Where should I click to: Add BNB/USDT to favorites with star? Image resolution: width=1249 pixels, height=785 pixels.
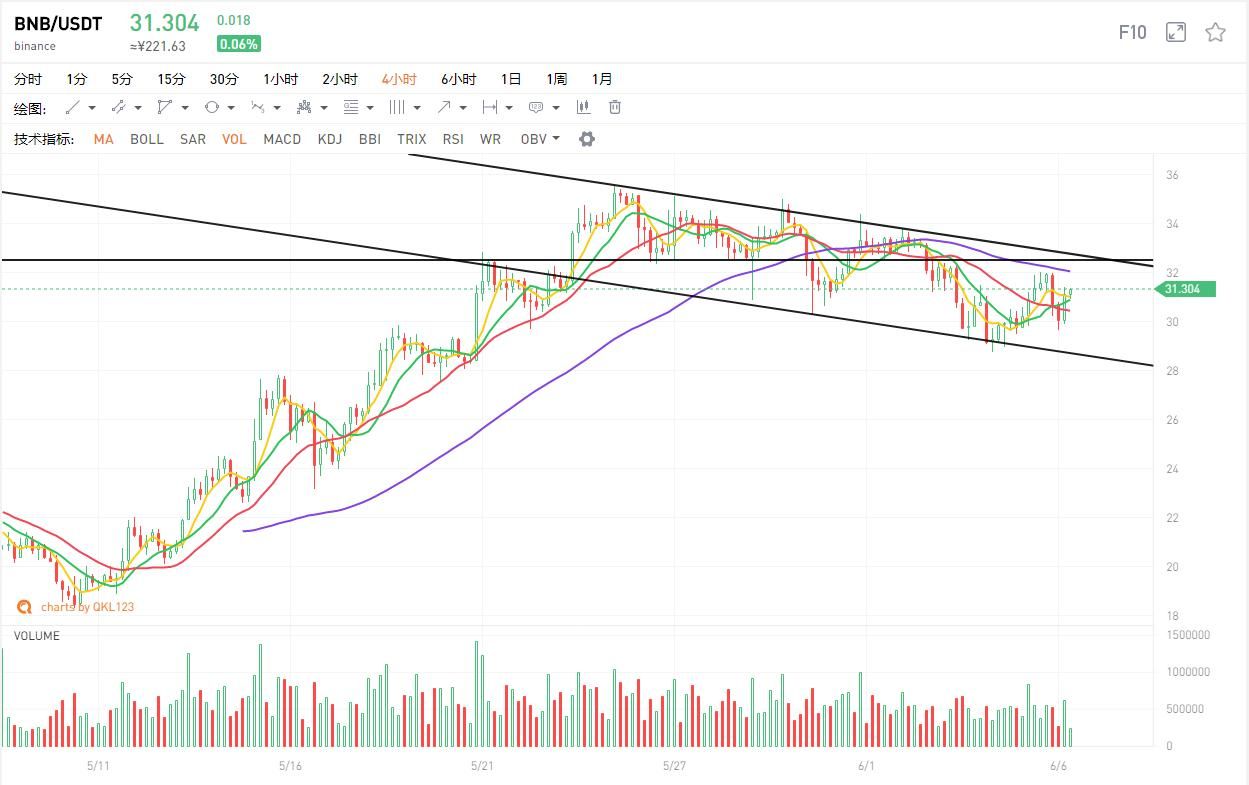(x=1215, y=32)
